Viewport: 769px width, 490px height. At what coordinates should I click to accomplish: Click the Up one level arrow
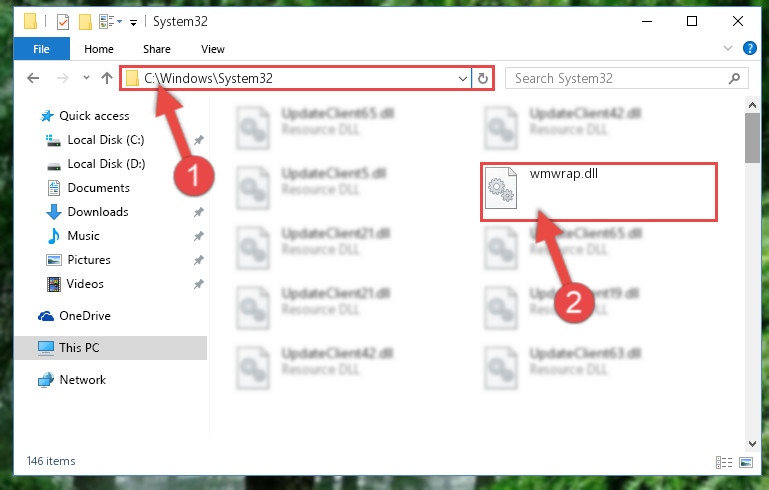point(106,78)
